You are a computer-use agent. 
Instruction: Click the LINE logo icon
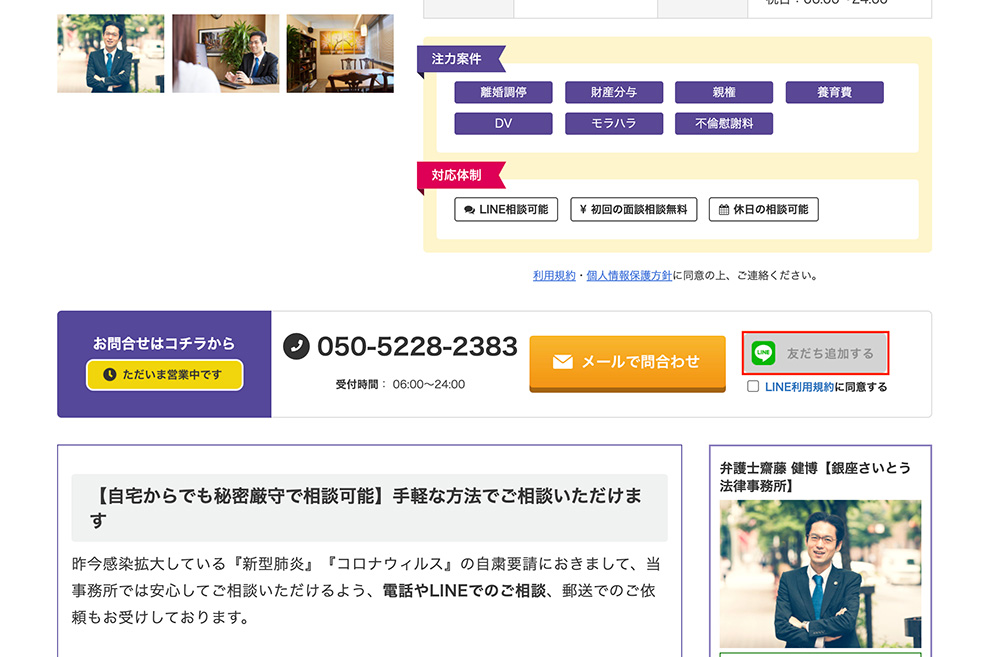tap(764, 353)
